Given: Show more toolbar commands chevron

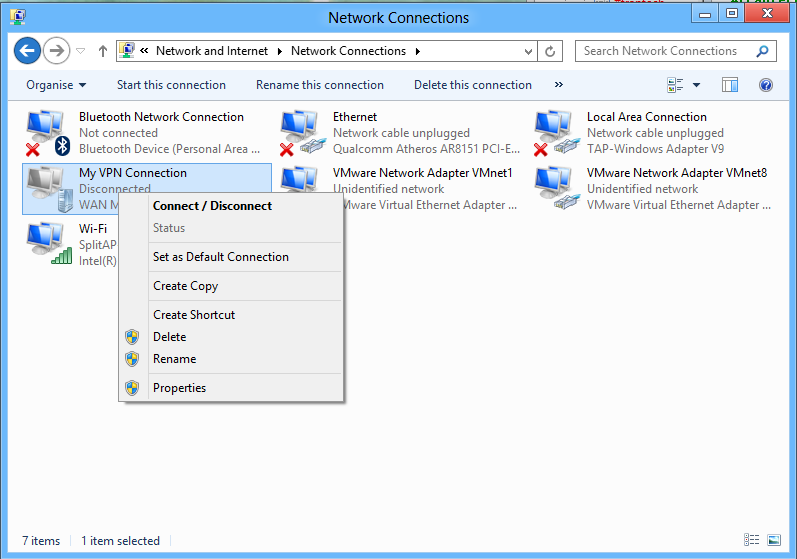Looking at the screenshot, I should (x=558, y=85).
